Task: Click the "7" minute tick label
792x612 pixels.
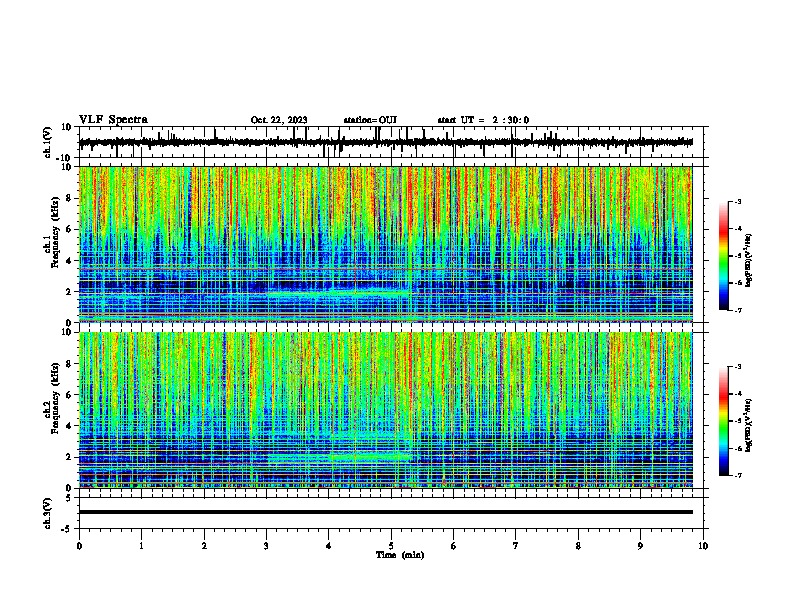Action: (516, 546)
